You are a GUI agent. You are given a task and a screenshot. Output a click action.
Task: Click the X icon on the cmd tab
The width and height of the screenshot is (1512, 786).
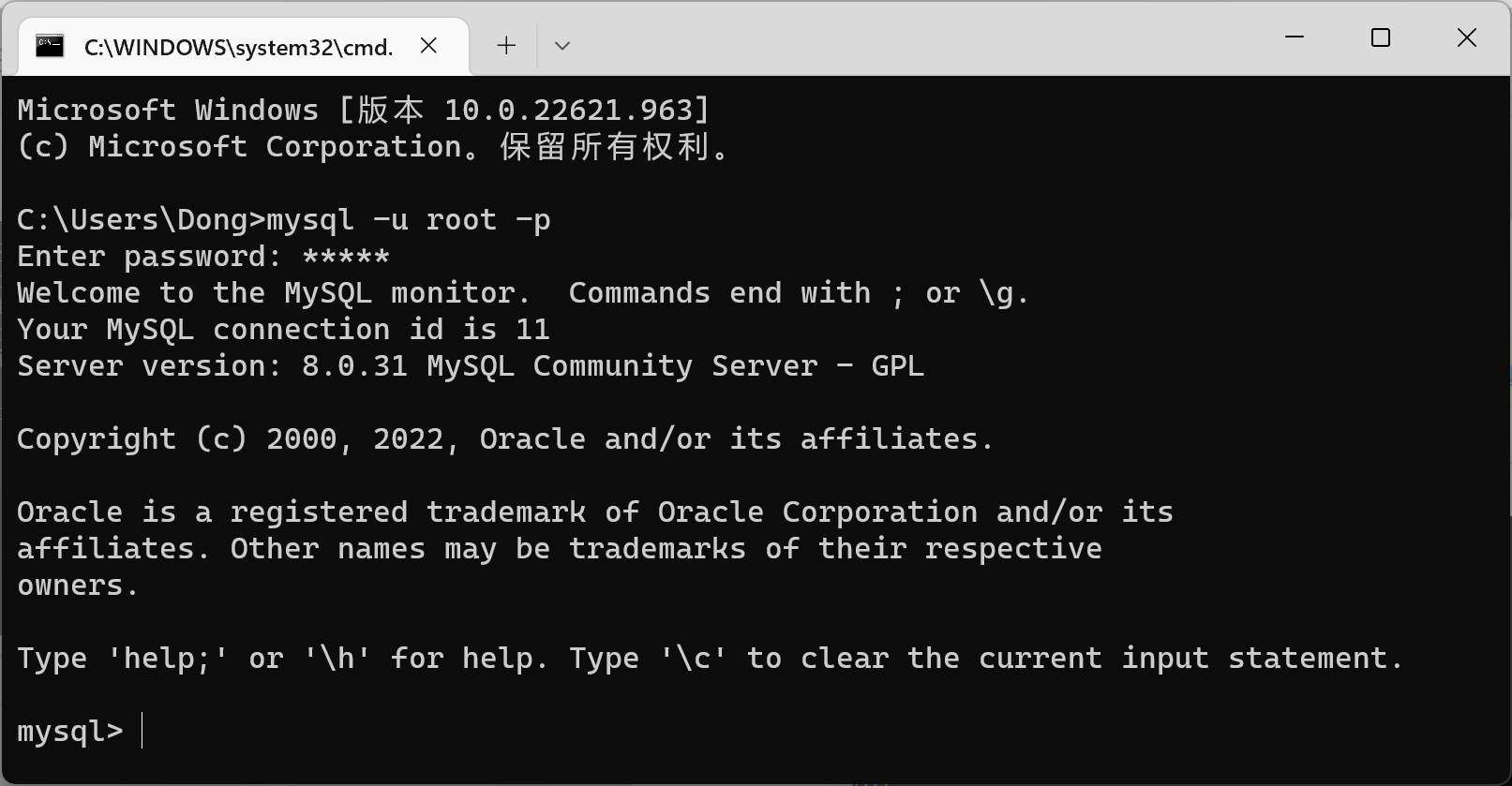point(428,45)
